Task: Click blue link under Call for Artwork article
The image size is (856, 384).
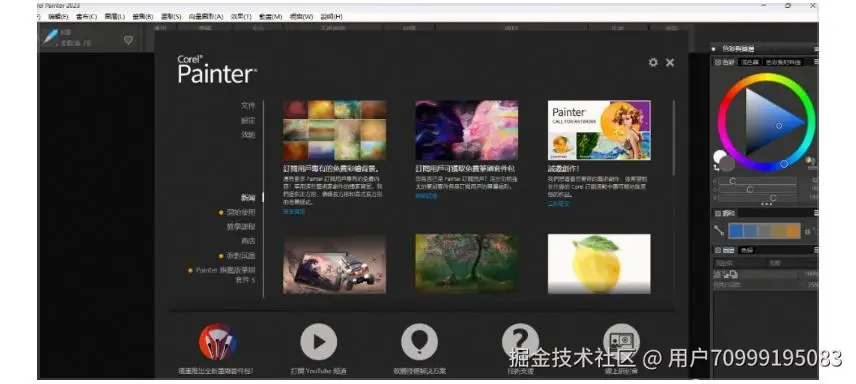Action: tap(558, 203)
